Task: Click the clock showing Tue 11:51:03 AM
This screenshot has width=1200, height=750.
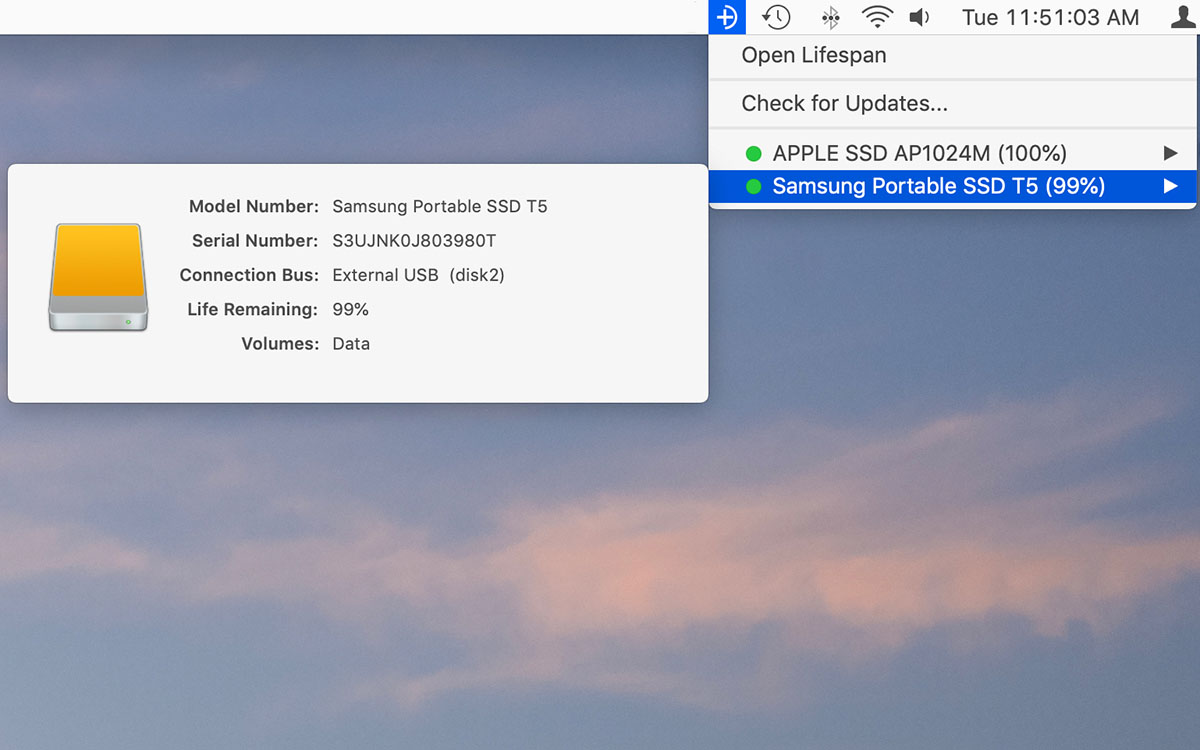Action: pos(1050,17)
